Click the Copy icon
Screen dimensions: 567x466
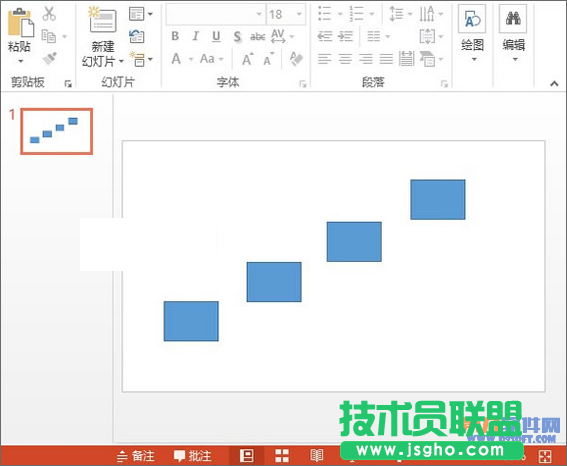tap(49, 36)
